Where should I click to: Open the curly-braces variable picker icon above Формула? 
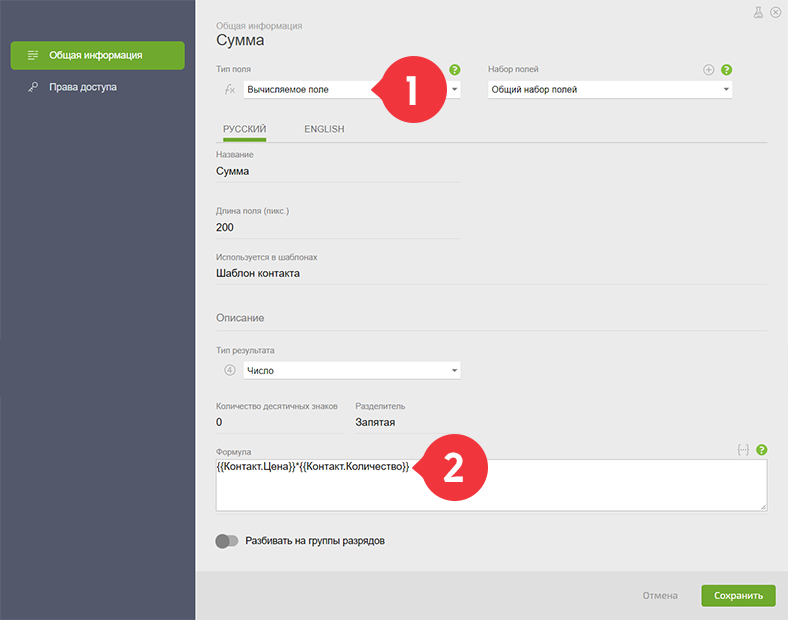tap(743, 450)
